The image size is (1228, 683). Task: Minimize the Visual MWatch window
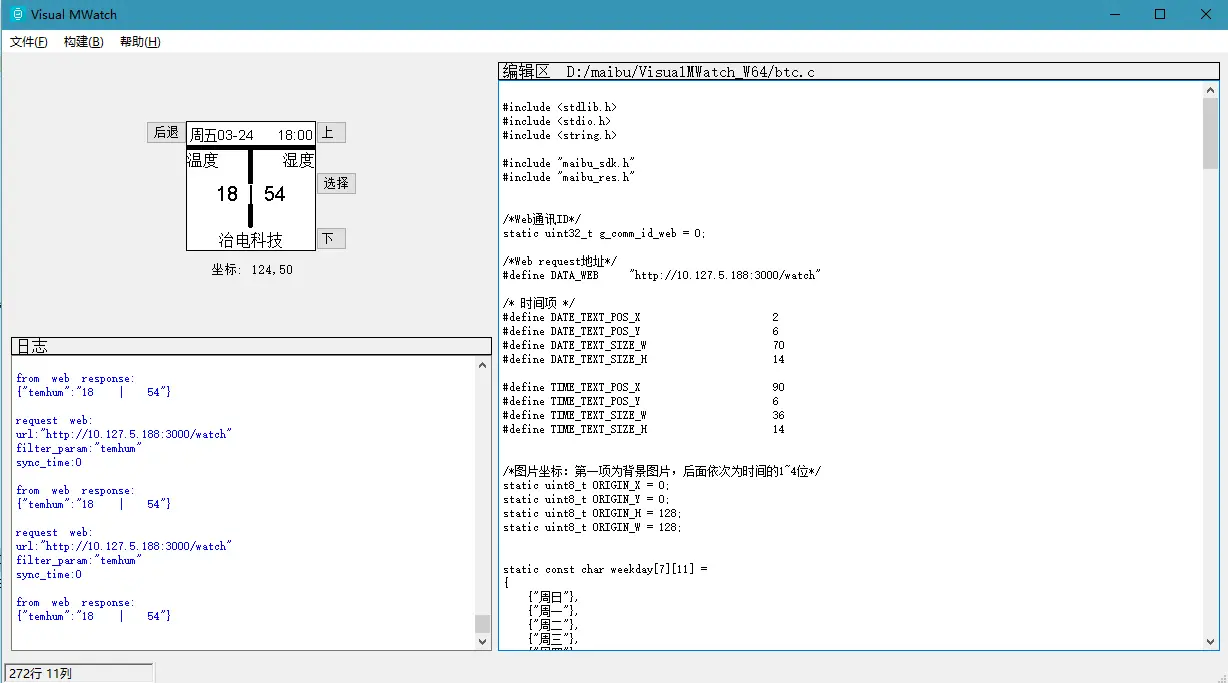click(1114, 14)
